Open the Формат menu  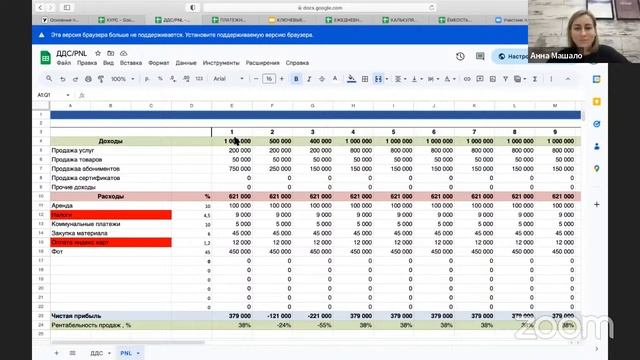(x=159, y=63)
